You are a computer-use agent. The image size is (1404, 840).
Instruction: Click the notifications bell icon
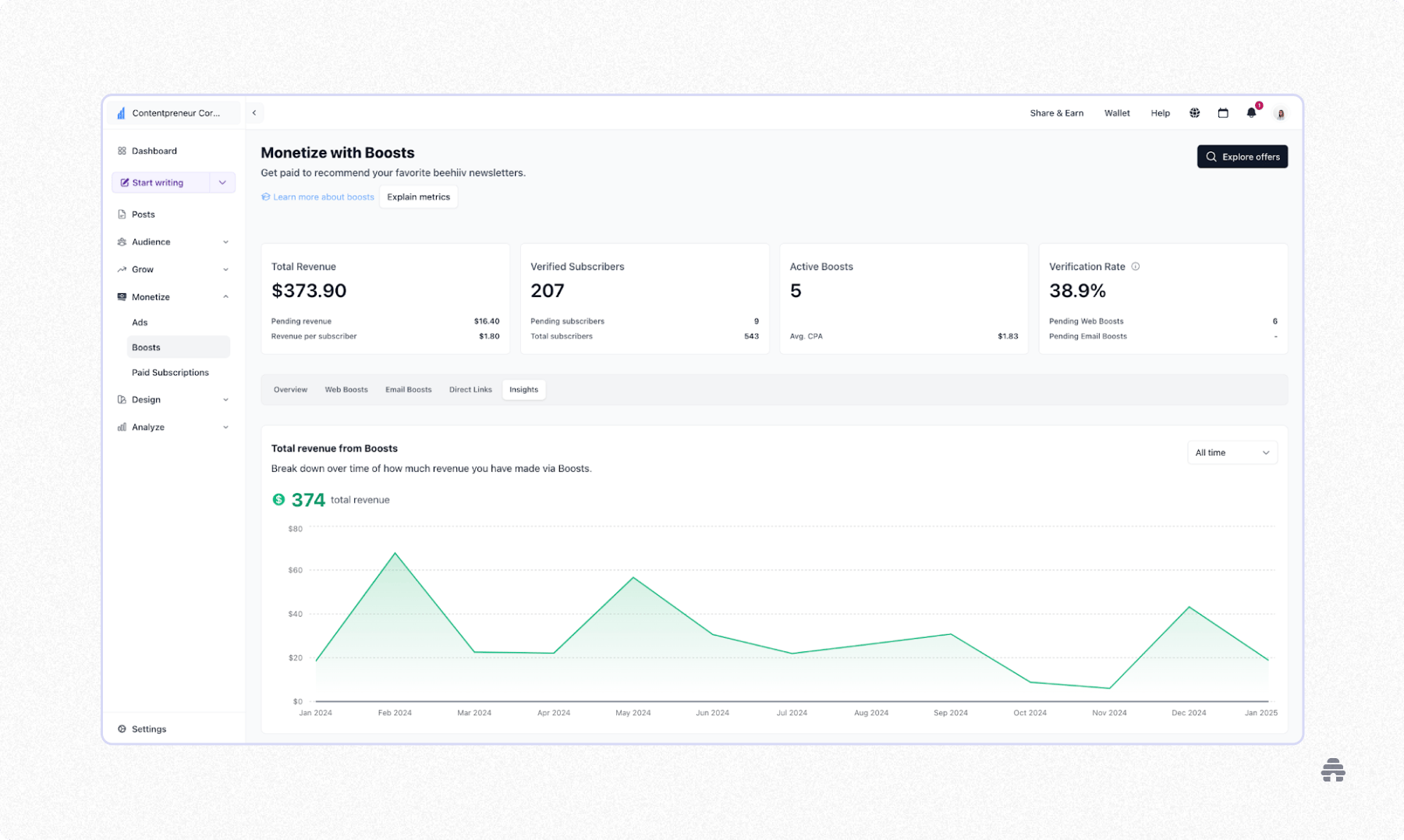click(x=1251, y=113)
